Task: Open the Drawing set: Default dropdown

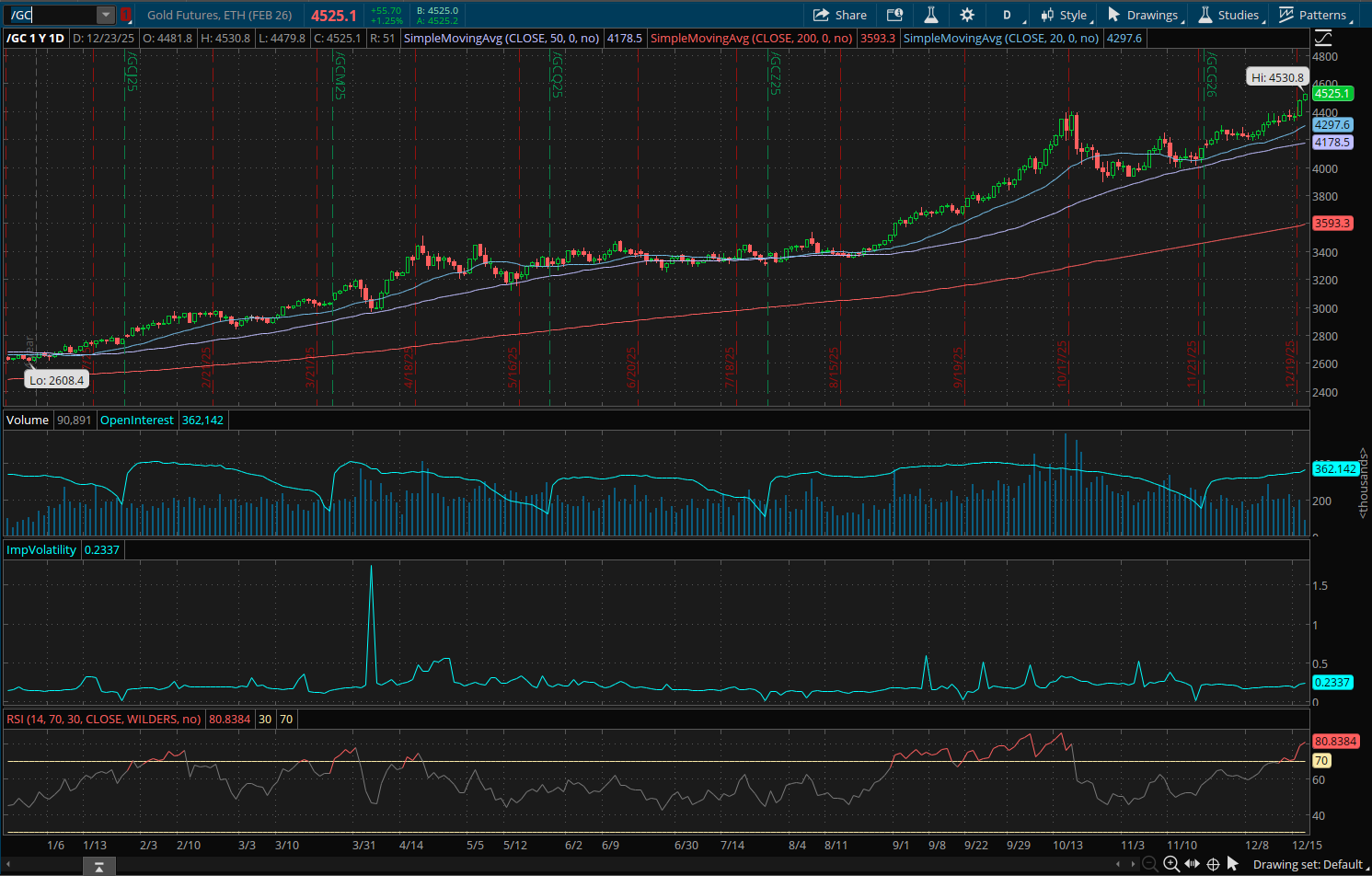Action: (1308, 864)
